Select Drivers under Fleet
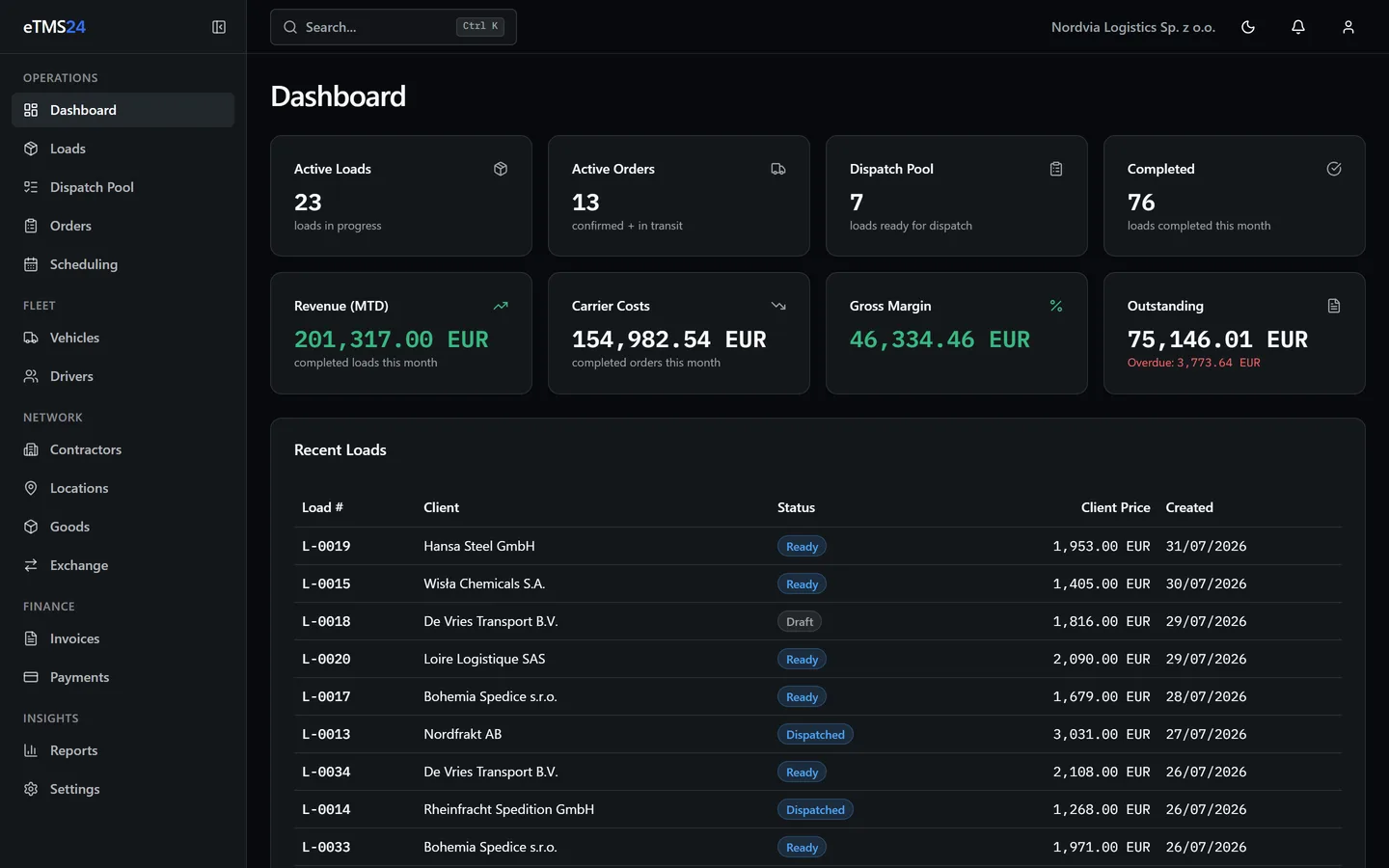 [123, 376]
